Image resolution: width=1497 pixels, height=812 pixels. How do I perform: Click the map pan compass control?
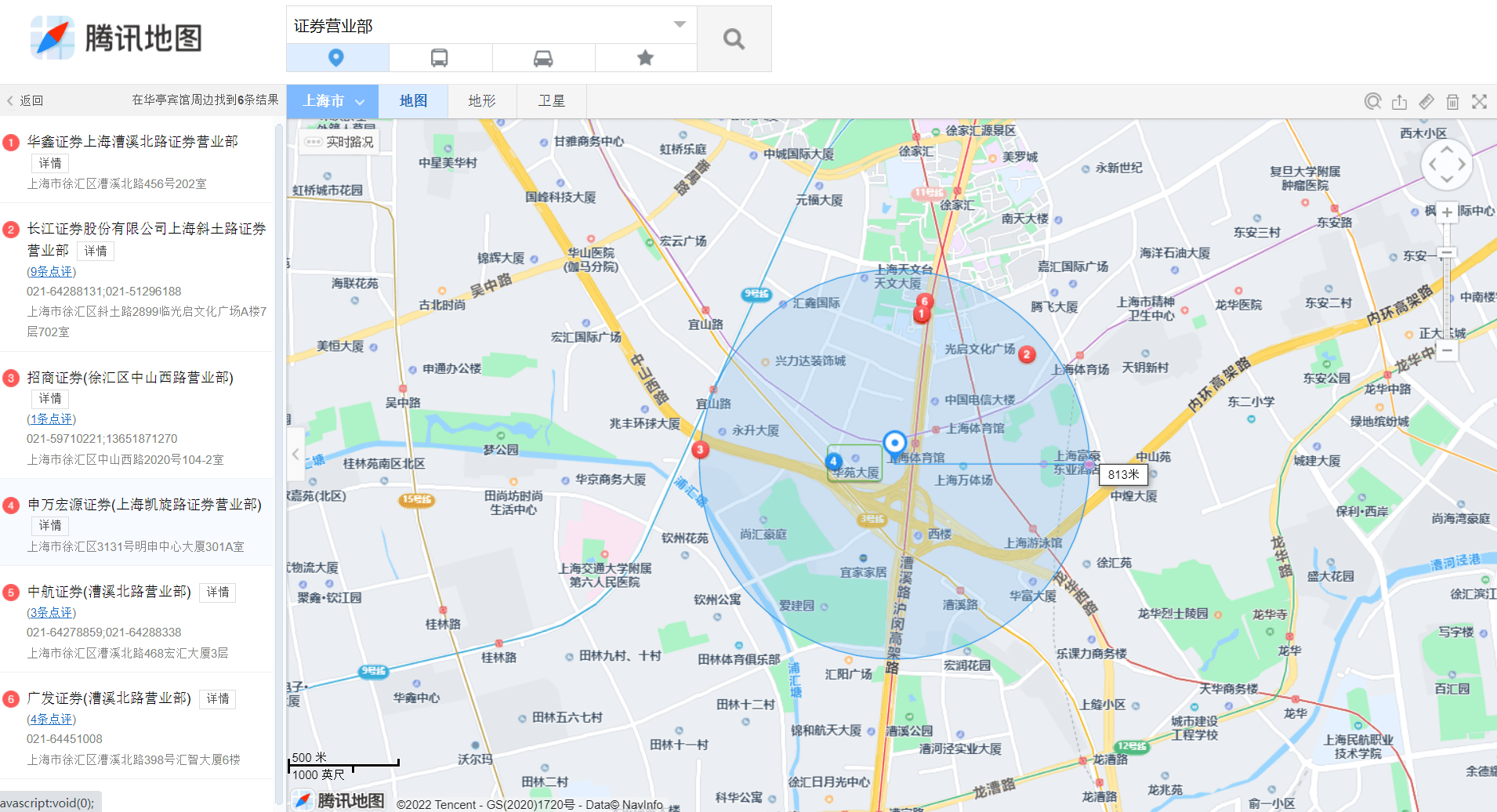(1447, 165)
